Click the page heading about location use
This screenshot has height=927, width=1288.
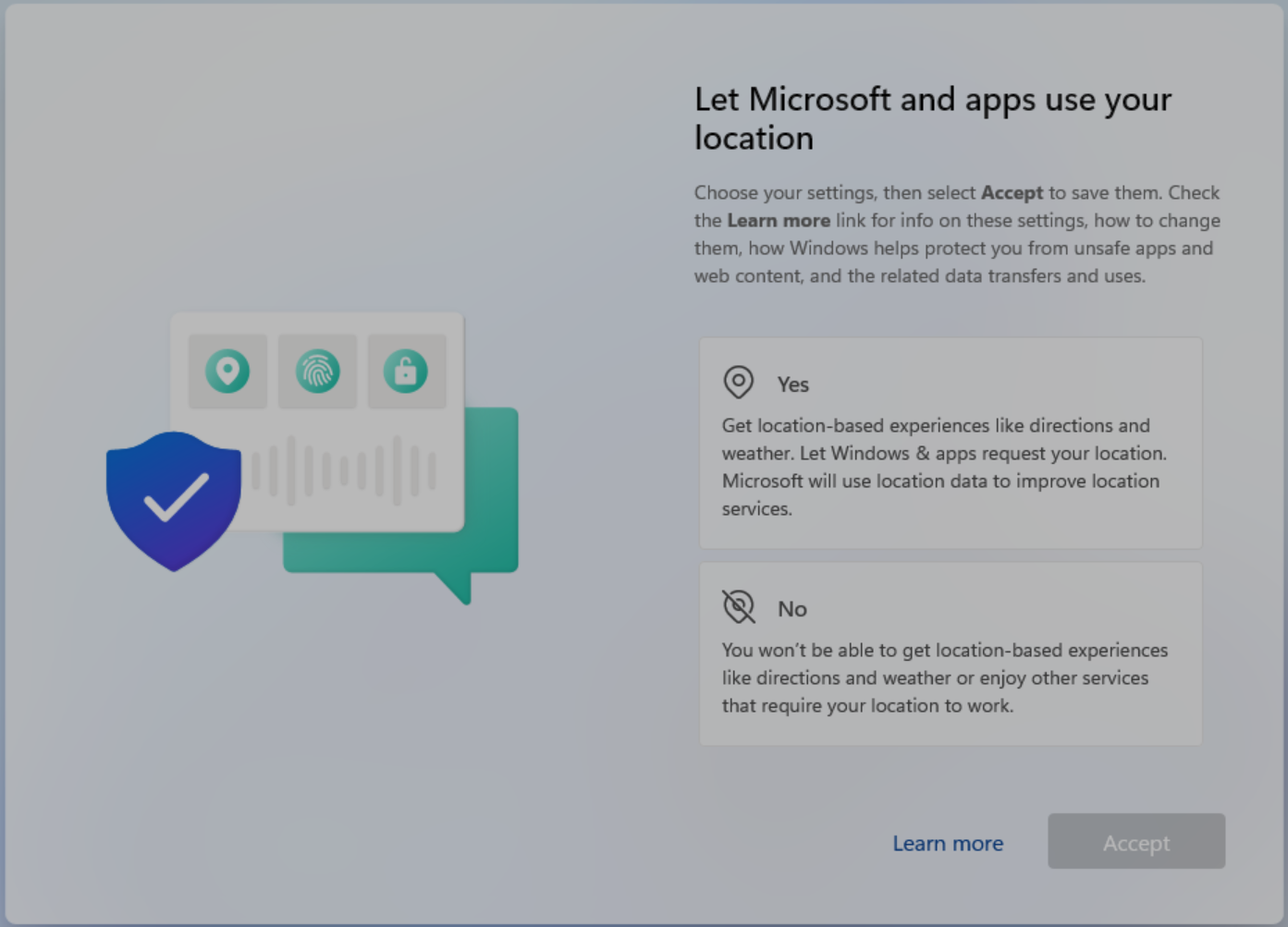pyautogui.click(x=933, y=118)
